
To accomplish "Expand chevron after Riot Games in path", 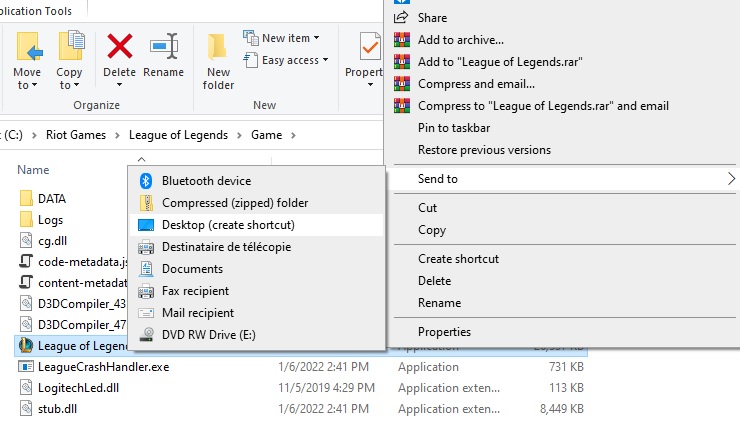I will pyautogui.click(x=118, y=135).
